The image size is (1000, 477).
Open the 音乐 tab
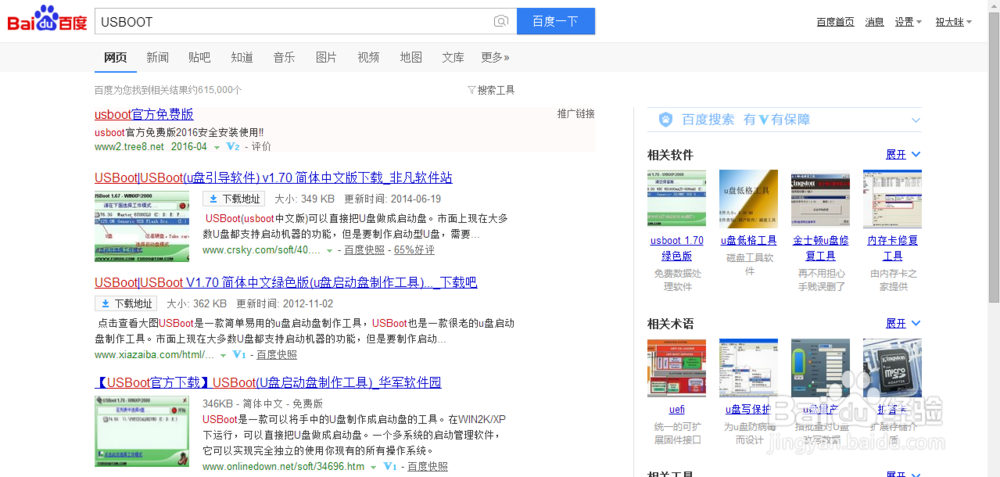click(284, 57)
